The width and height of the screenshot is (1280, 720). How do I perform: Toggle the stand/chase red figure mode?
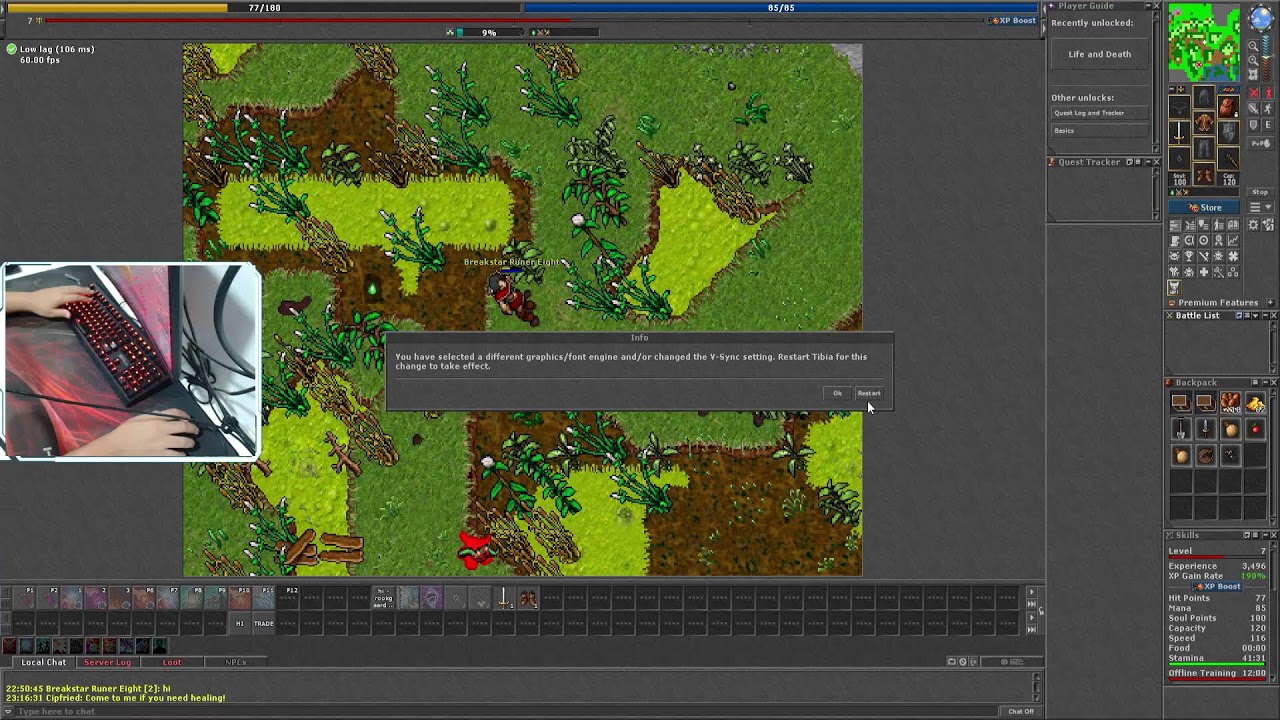click(x=1267, y=92)
